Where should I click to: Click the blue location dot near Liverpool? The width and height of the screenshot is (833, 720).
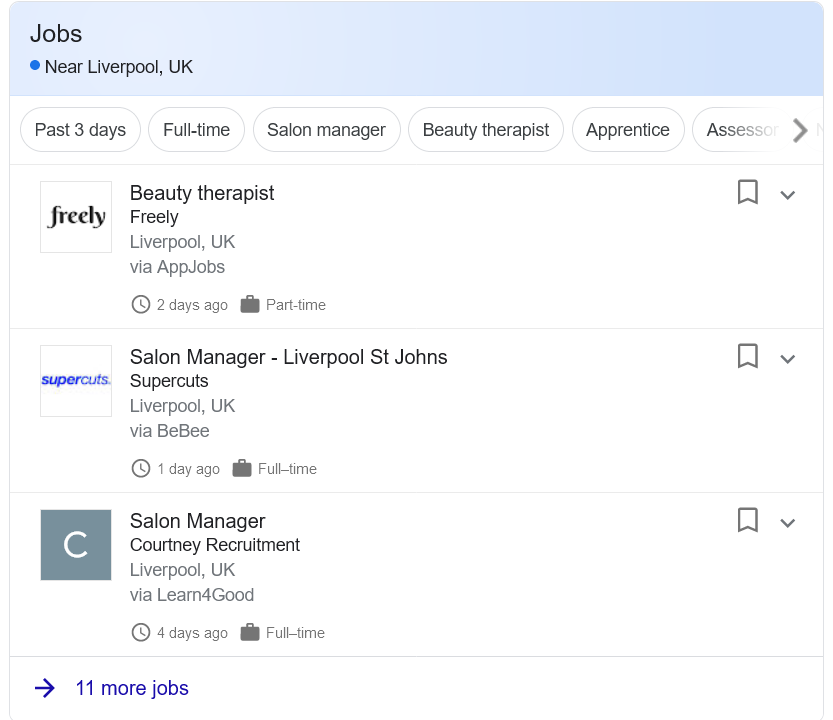[35, 65]
